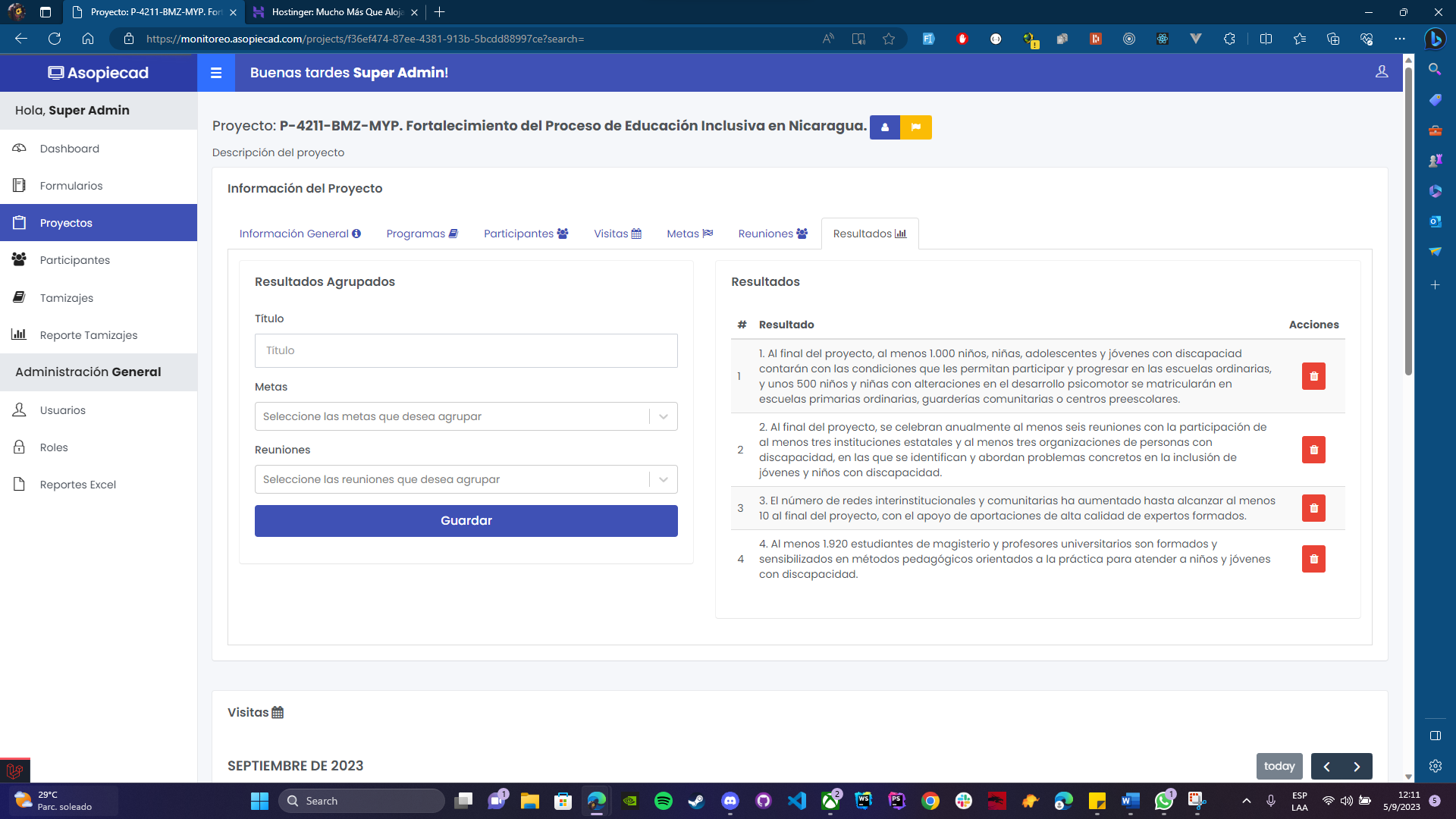Image resolution: width=1456 pixels, height=819 pixels.
Task: Go to previous month in calendar
Action: 1326,767
